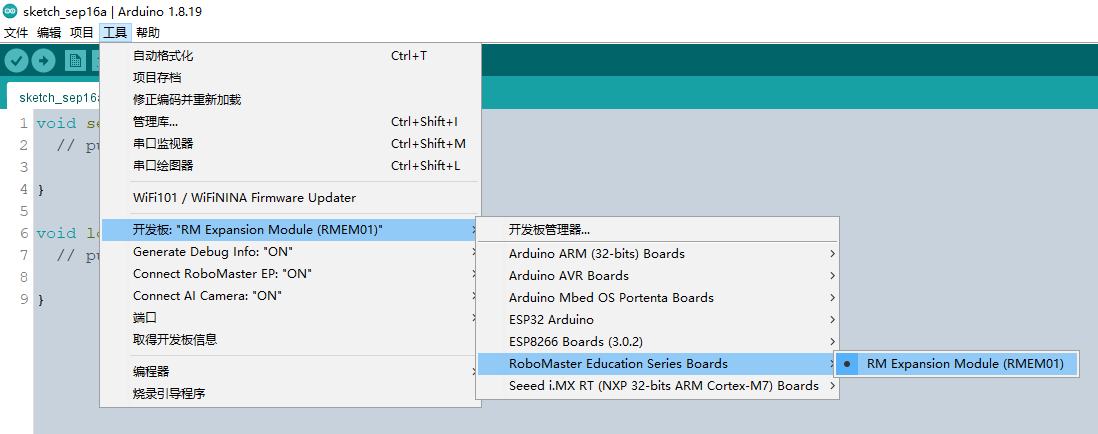1098x434 pixels.
Task: Expand Arduino AVR Boards submenu
Action: (x=658, y=276)
